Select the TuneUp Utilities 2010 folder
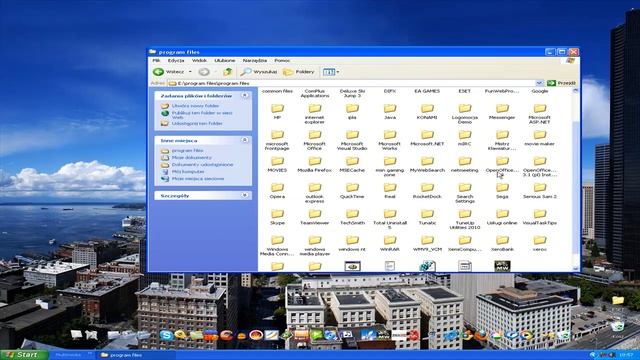The width and height of the screenshot is (640, 360). 464,213
